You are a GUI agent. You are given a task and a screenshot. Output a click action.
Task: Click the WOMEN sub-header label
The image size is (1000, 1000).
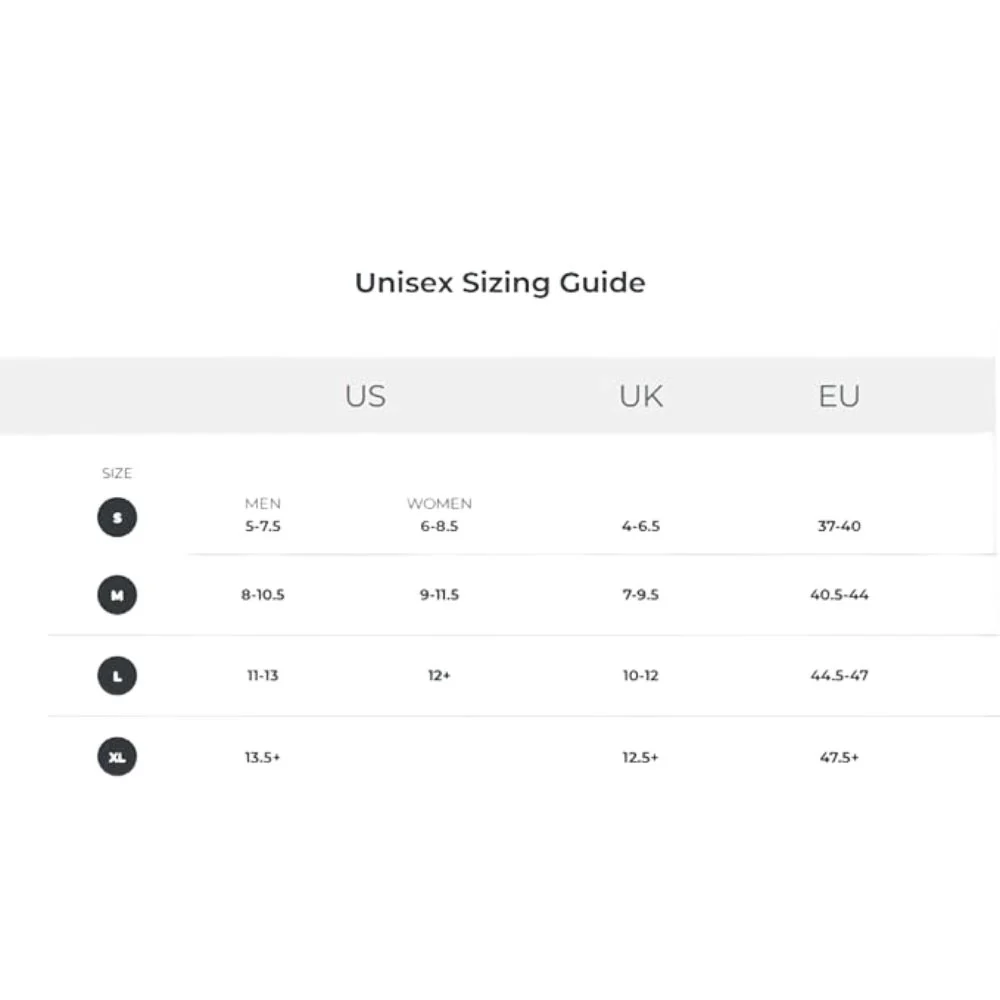pyautogui.click(x=439, y=504)
